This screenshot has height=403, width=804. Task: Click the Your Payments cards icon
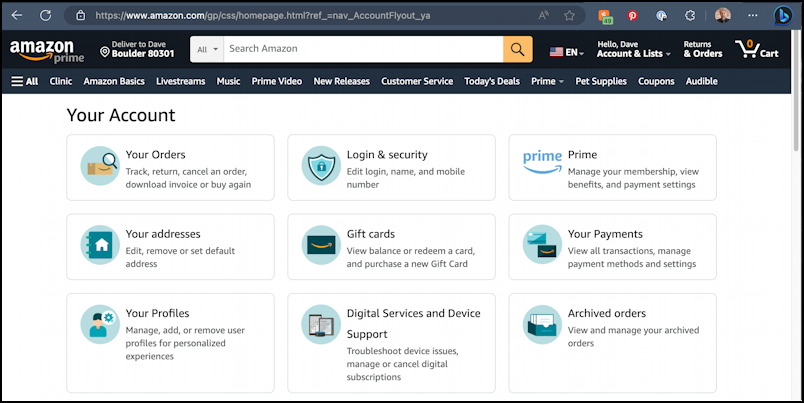(542, 245)
